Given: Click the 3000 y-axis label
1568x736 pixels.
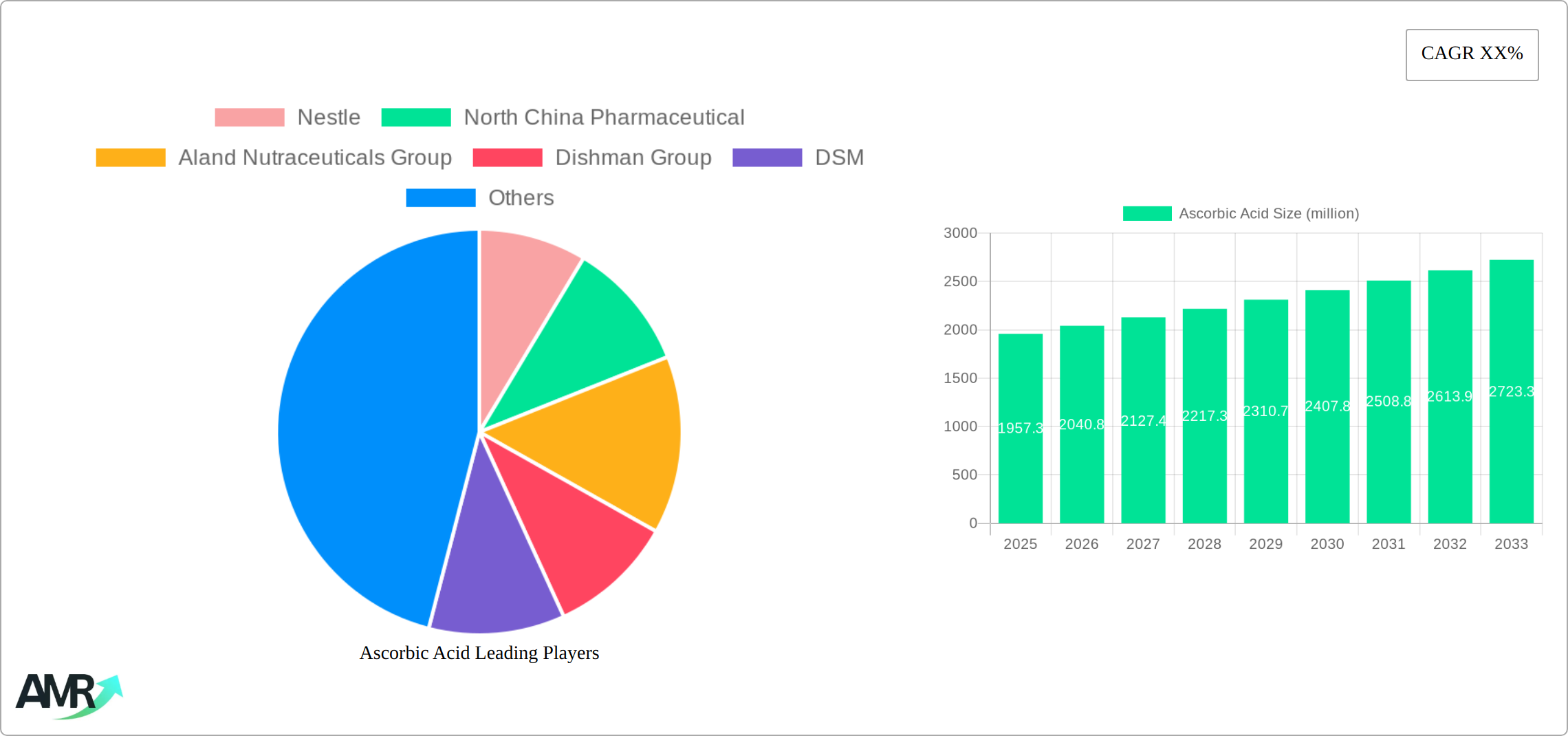Looking at the screenshot, I should tap(961, 233).
